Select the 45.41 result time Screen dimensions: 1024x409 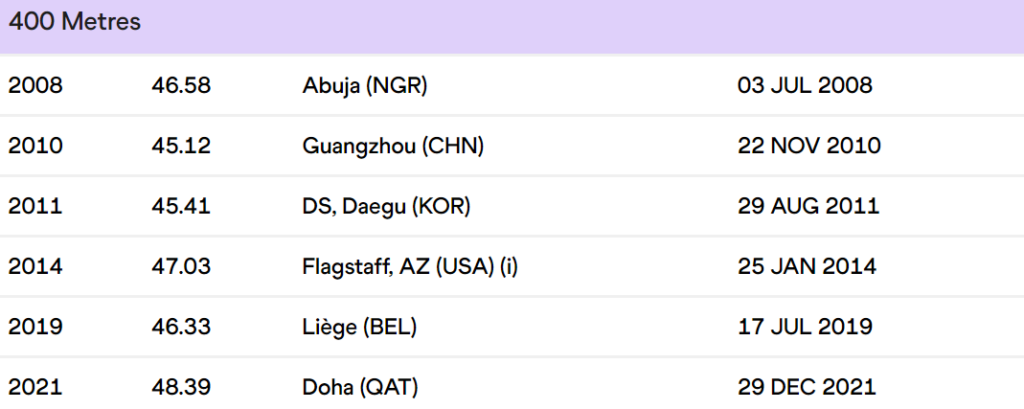[181, 206]
